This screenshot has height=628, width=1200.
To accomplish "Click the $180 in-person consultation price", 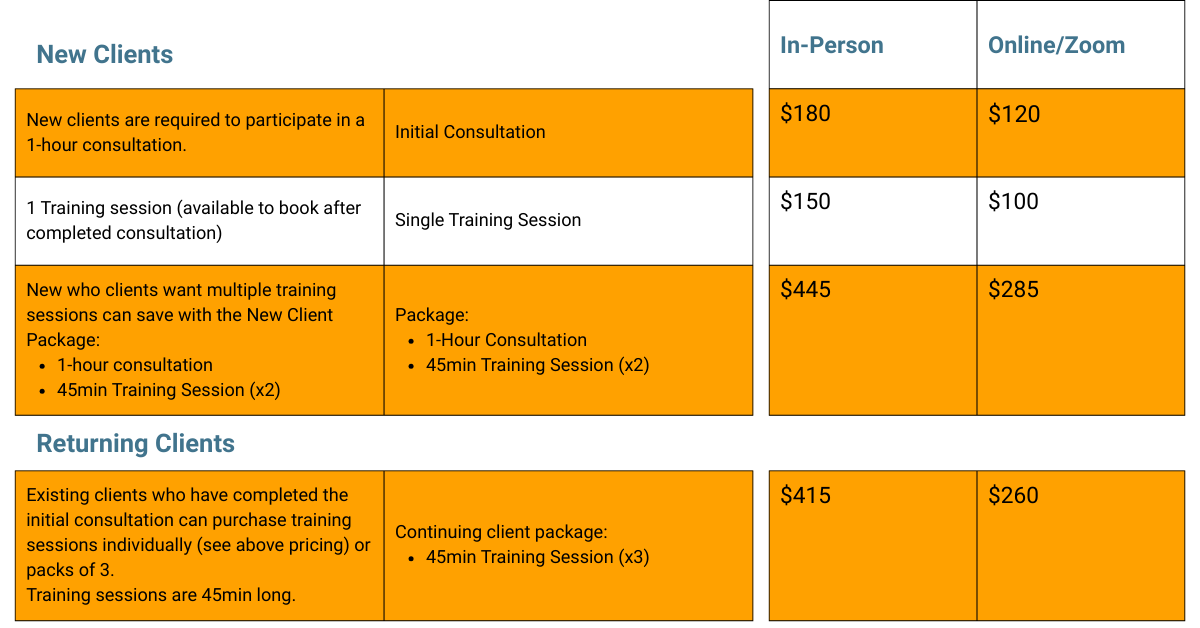I will tap(805, 114).
